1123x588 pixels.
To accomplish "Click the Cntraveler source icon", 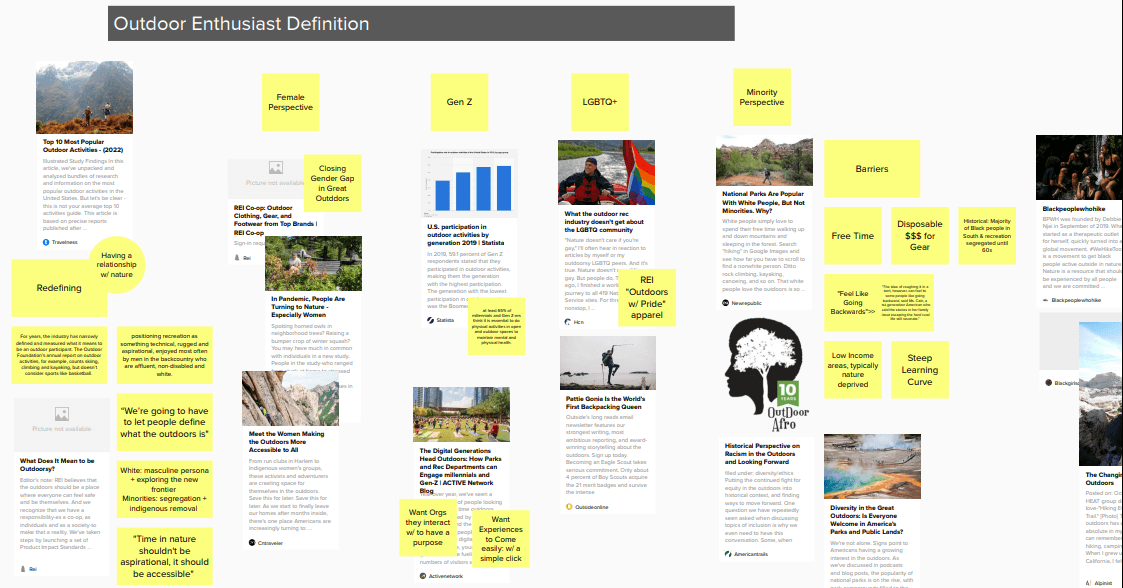I will pos(252,543).
